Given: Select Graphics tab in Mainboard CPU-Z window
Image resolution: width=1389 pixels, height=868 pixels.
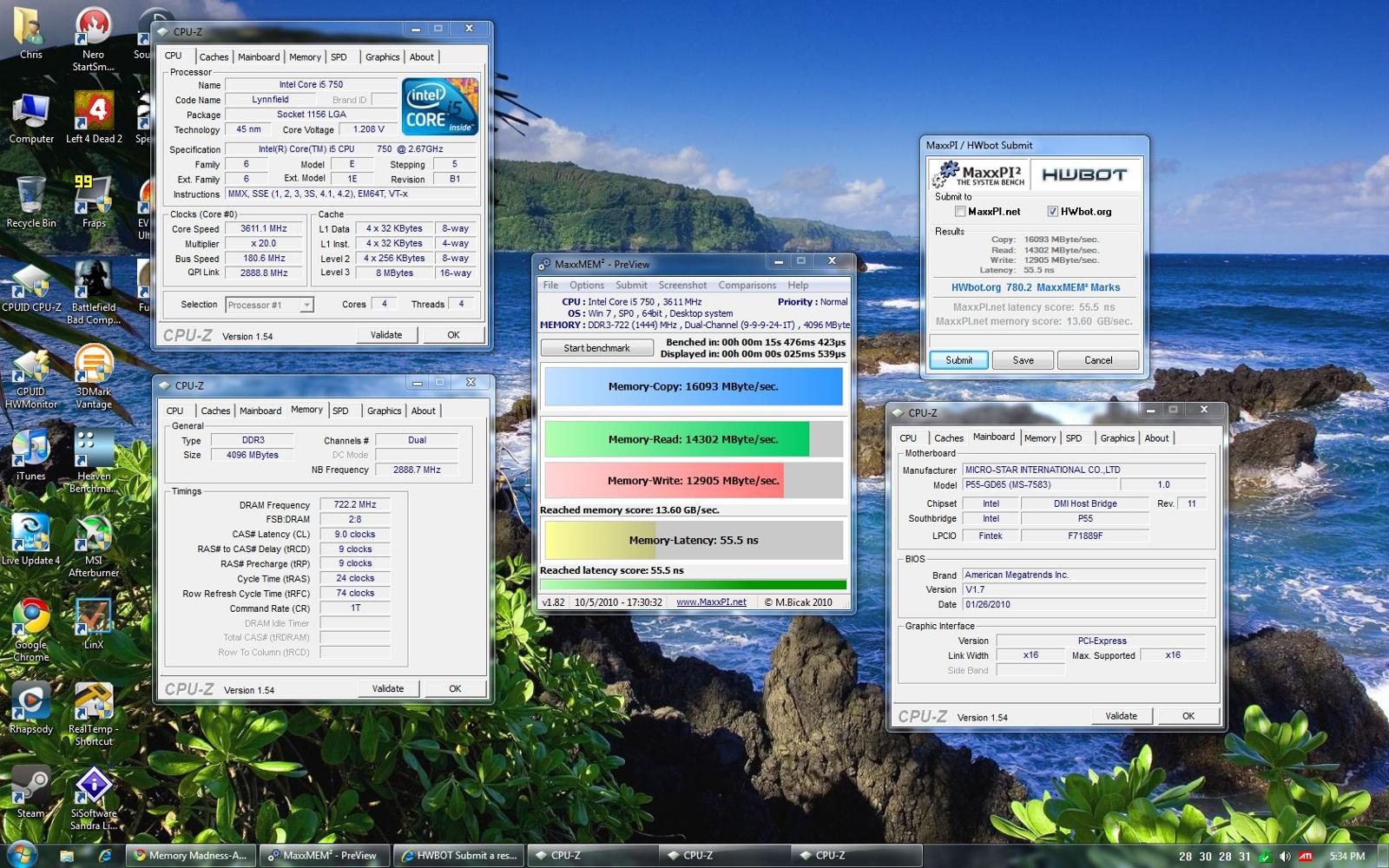Looking at the screenshot, I should pyautogui.click(x=1117, y=438).
